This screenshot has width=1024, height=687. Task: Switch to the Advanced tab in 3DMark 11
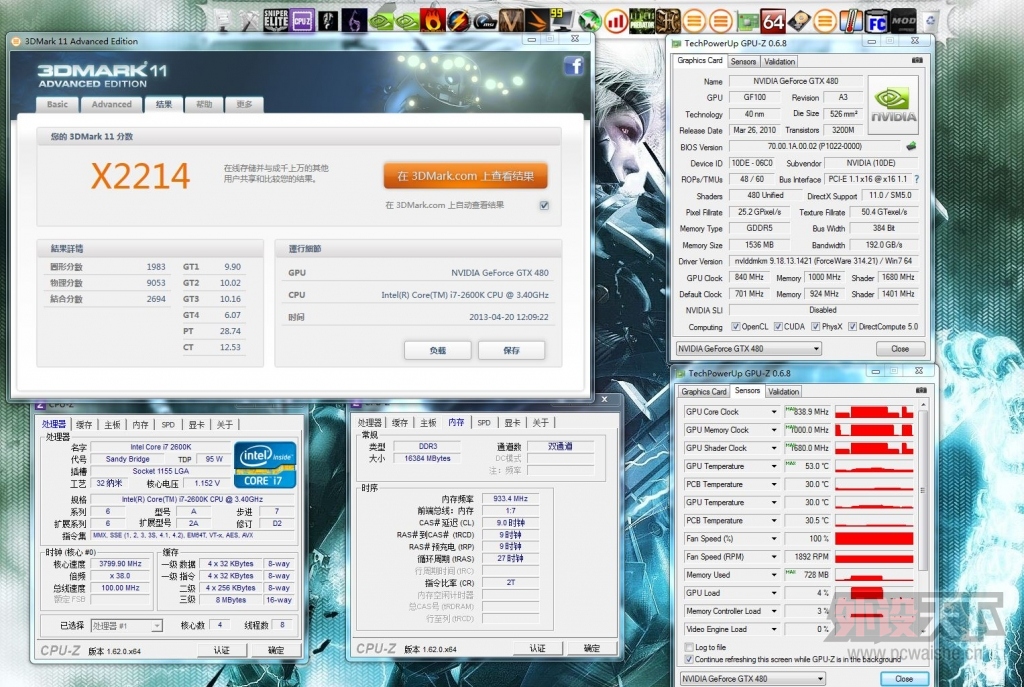click(x=111, y=104)
